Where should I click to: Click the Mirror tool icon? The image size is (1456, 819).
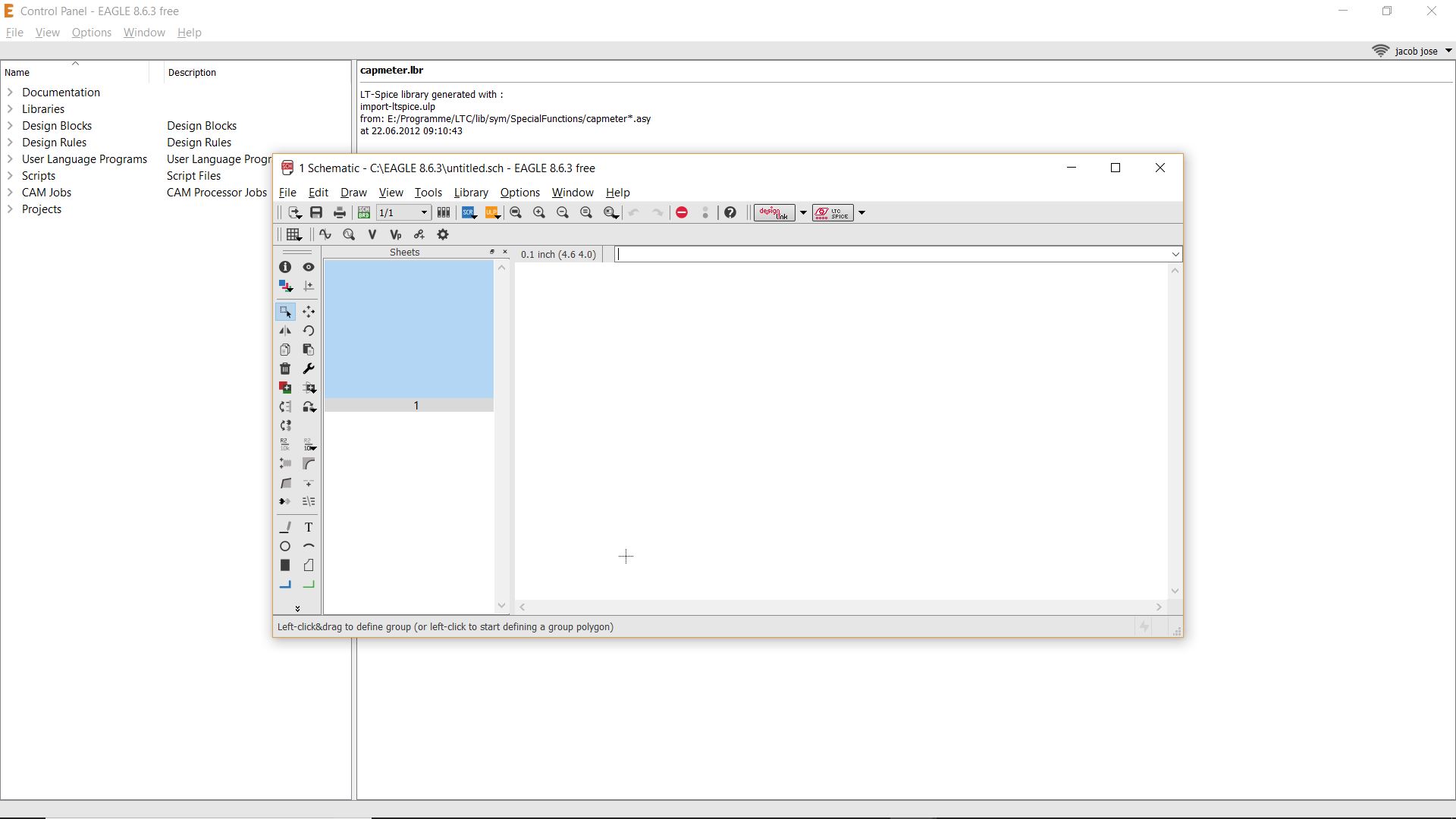pos(285,331)
